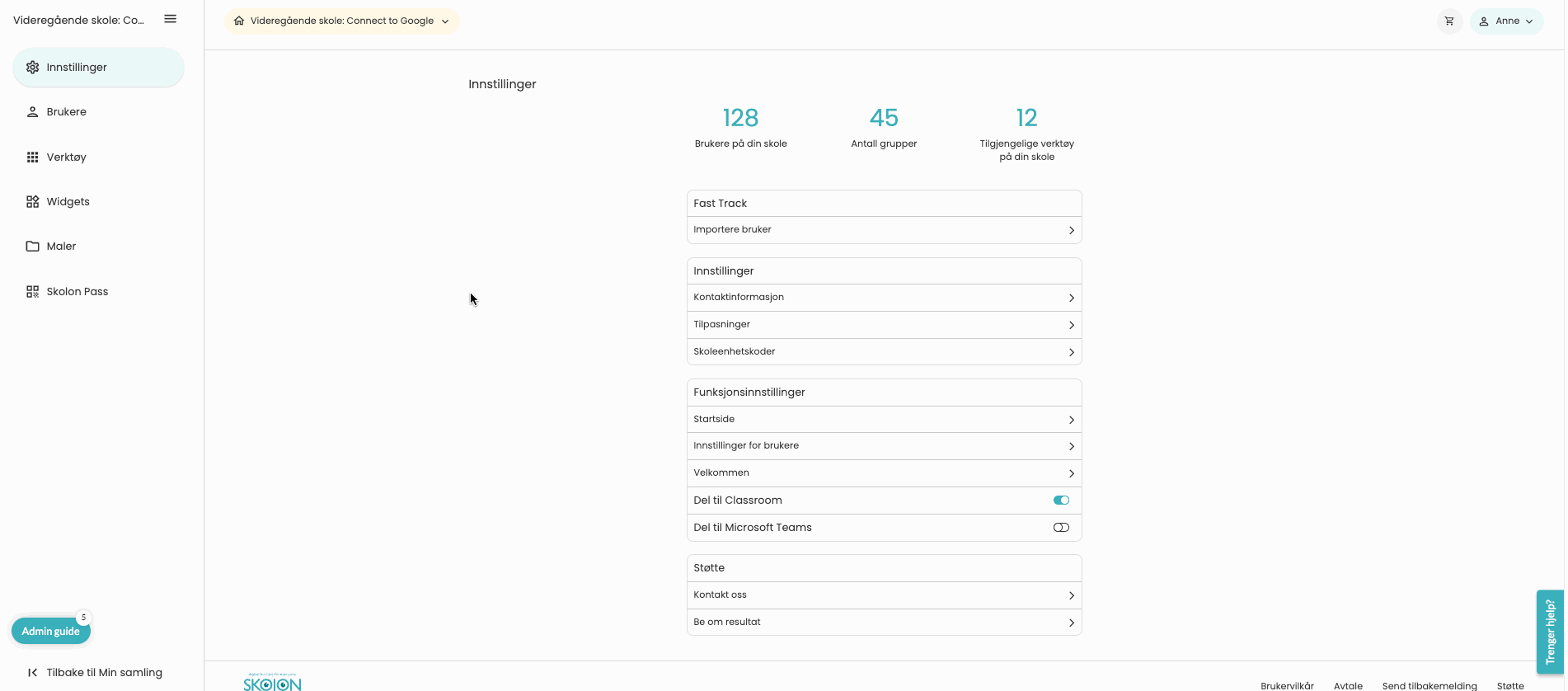Click the Send tilbakemelding footer link
Image resolution: width=1568 pixels, height=691 pixels.
pos(1430,685)
